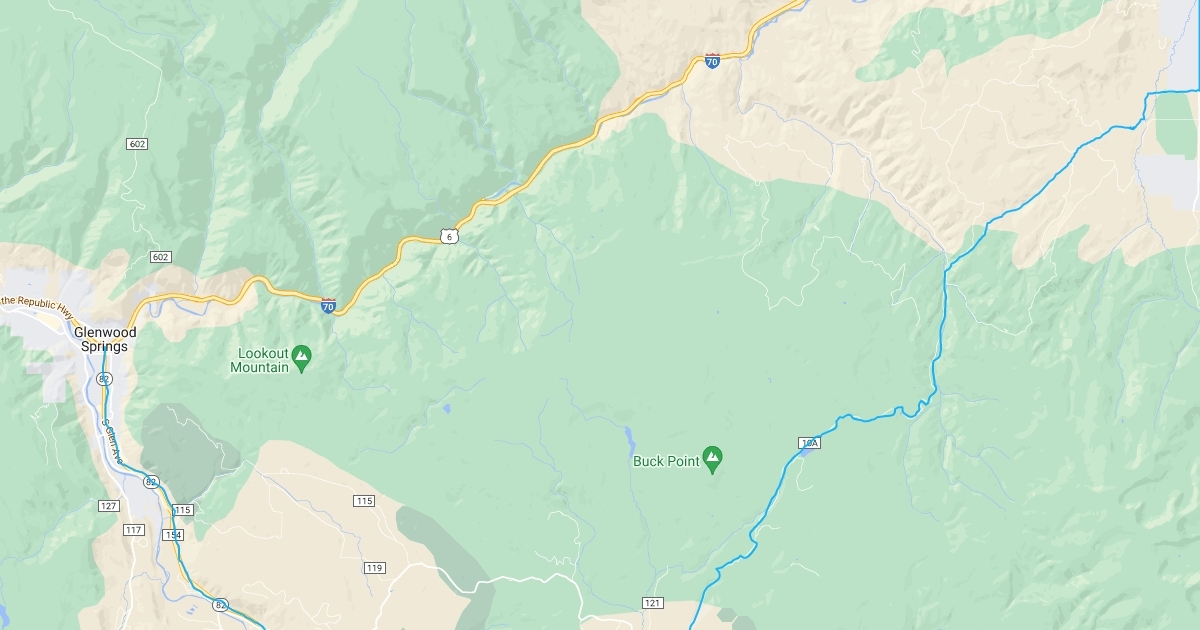This screenshot has width=1200, height=630.
Task: Click the route 121 road shield
Action: click(x=653, y=603)
